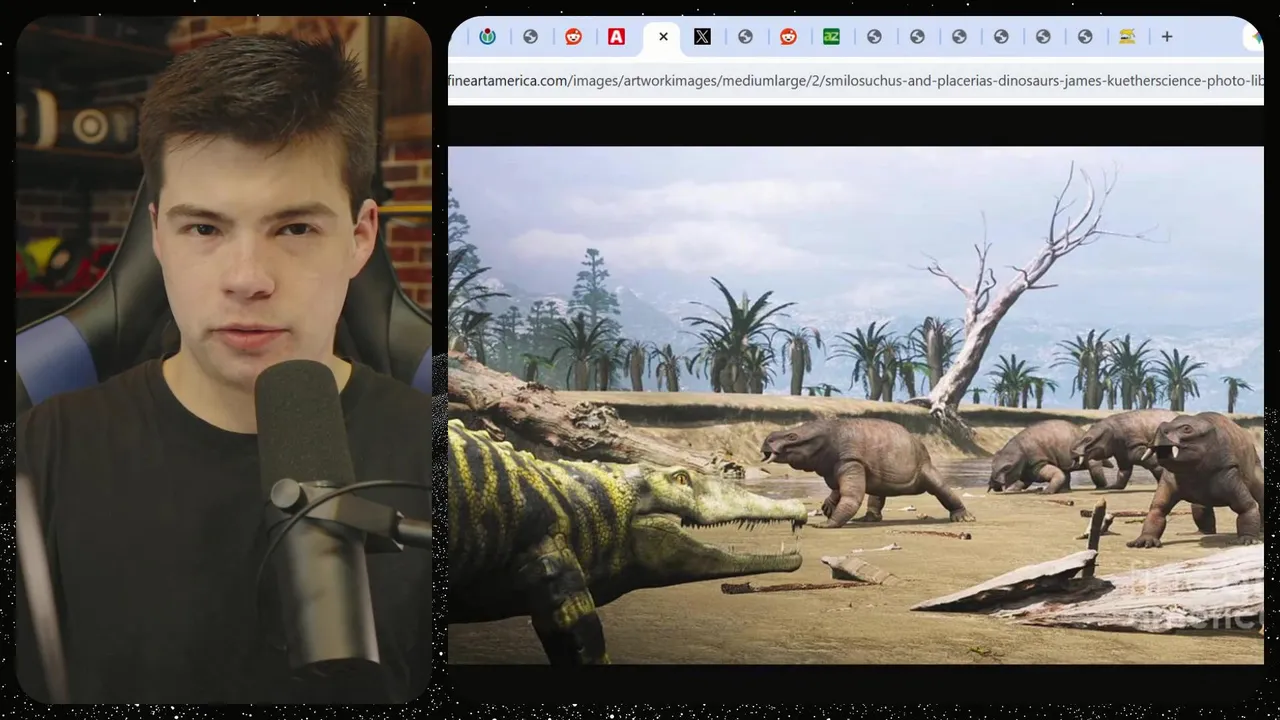Switch to the X (Twitter) tab
Screen dimensions: 1280x720
pyautogui.click(x=703, y=37)
